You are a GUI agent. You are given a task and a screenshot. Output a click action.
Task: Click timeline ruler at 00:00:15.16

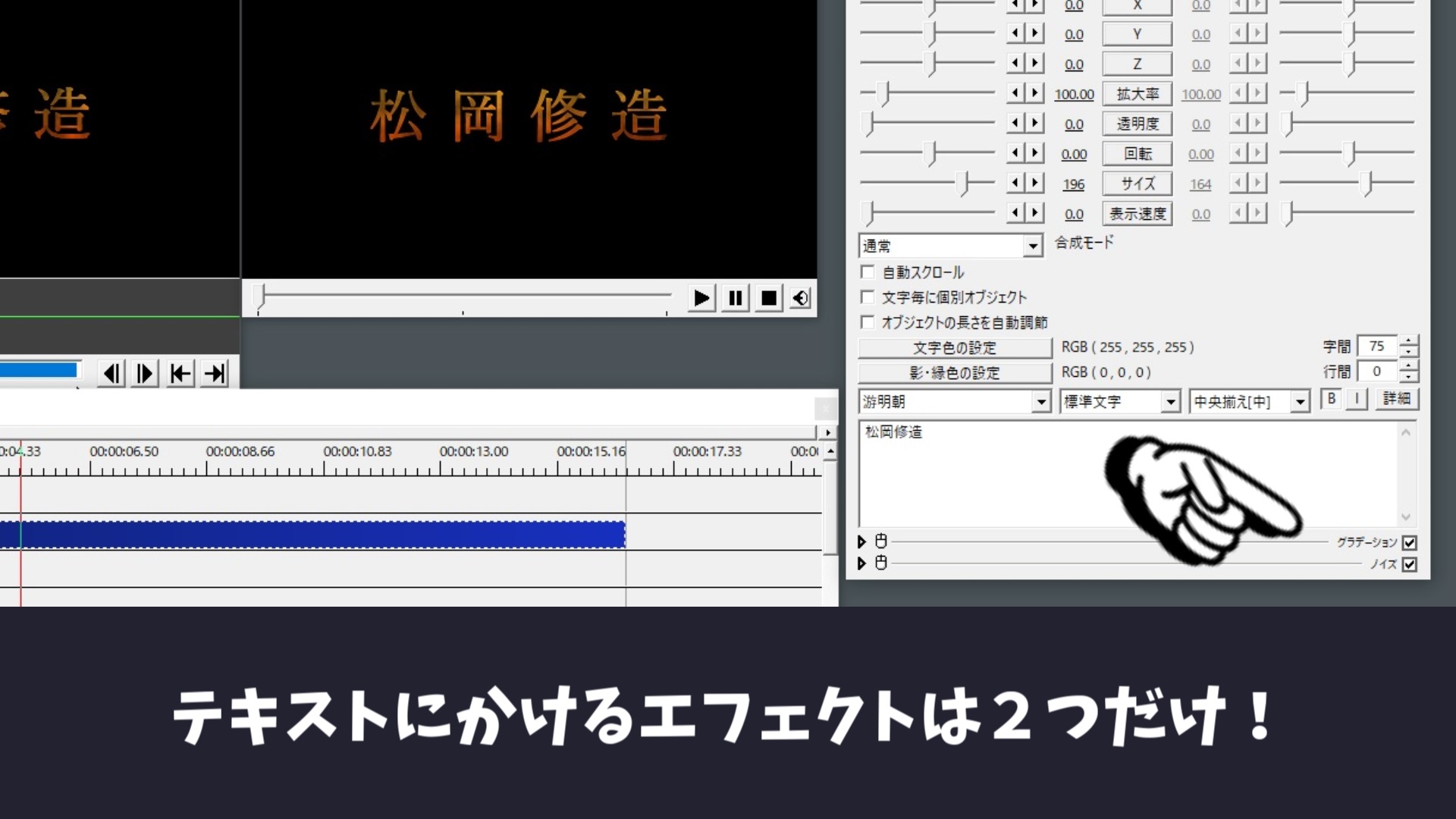591,451
